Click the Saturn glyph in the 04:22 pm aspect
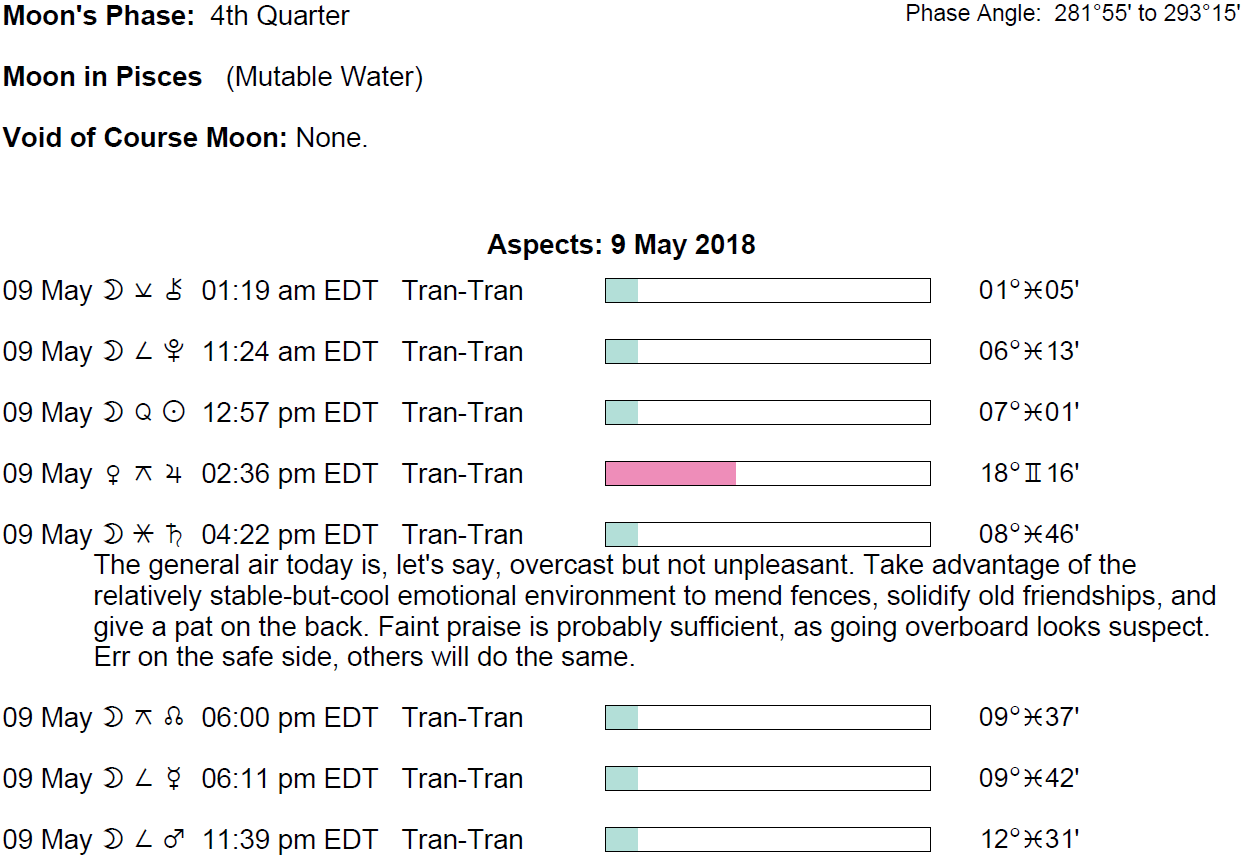 coord(175,535)
